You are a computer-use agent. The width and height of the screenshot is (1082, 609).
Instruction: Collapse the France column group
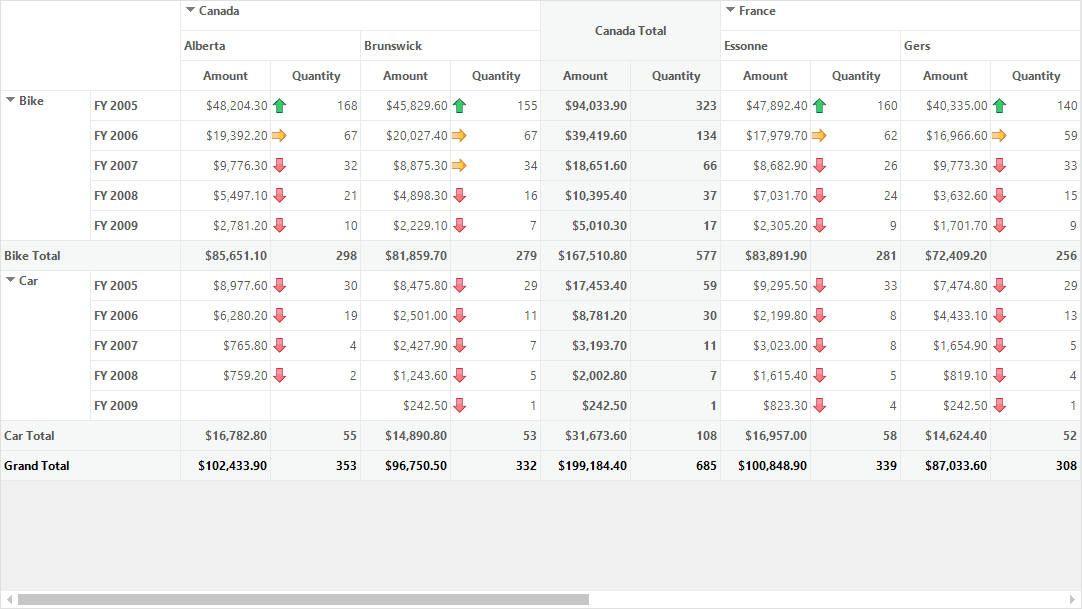(730, 10)
